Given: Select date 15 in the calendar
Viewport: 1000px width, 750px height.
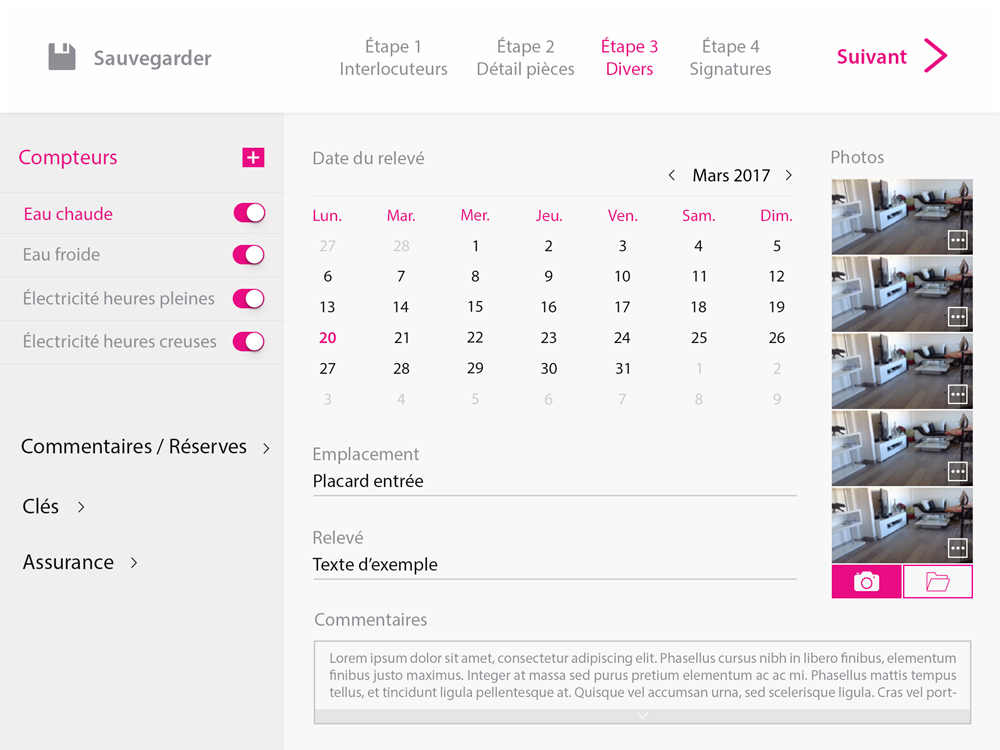Looking at the screenshot, I should [475, 307].
